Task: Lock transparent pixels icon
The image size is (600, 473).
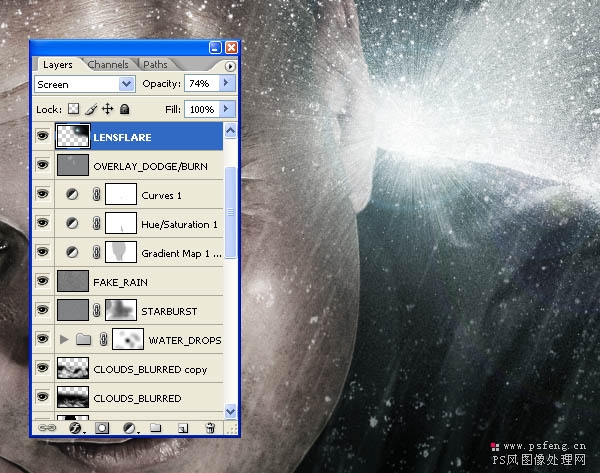Action: 73,109
